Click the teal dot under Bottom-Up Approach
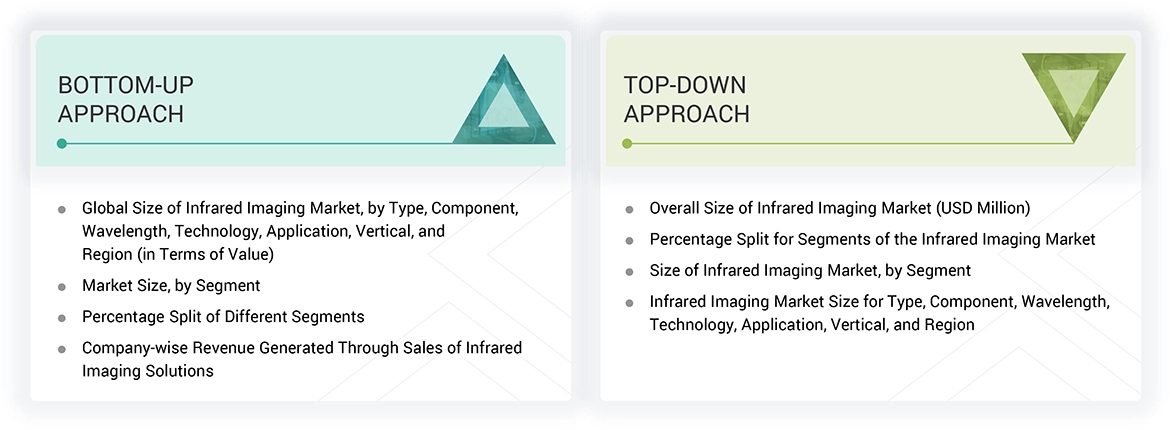Image resolution: width=1170 pixels, height=430 pixels. [x=62, y=144]
